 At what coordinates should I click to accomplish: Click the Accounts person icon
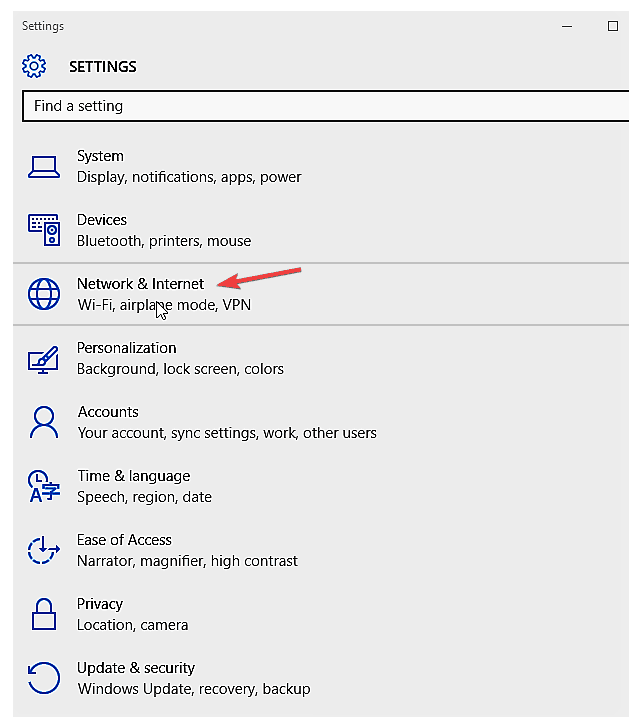(44, 422)
